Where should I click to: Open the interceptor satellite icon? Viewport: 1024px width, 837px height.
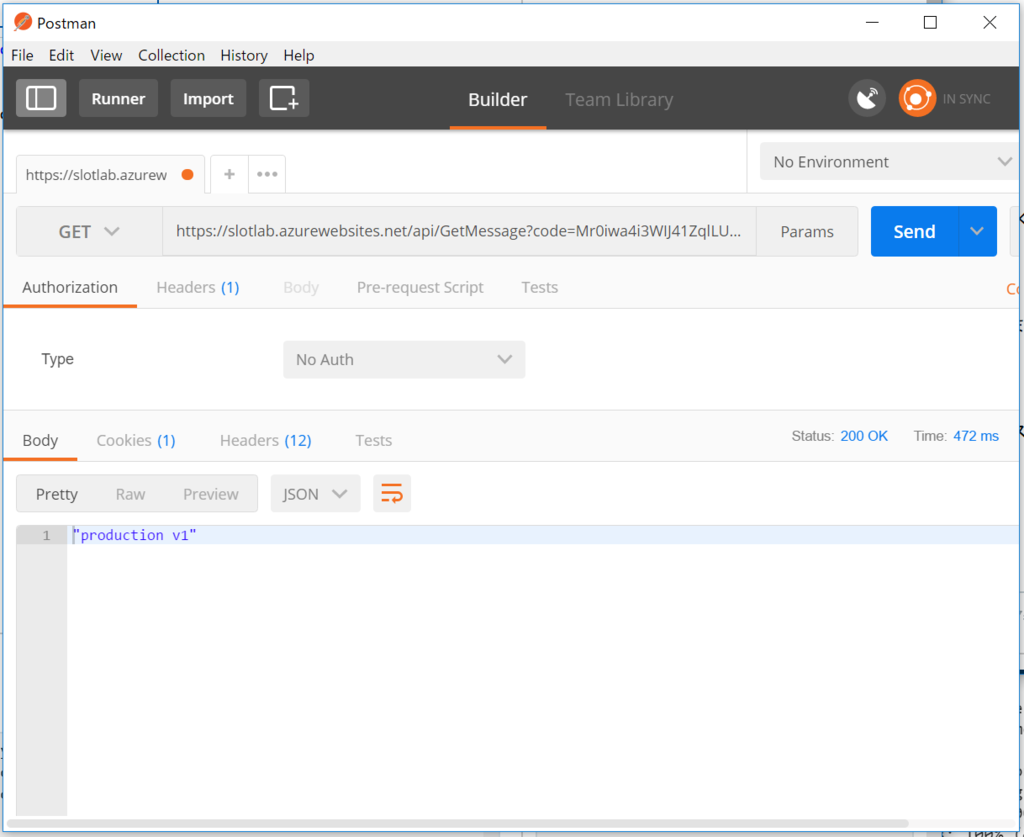pos(867,99)
